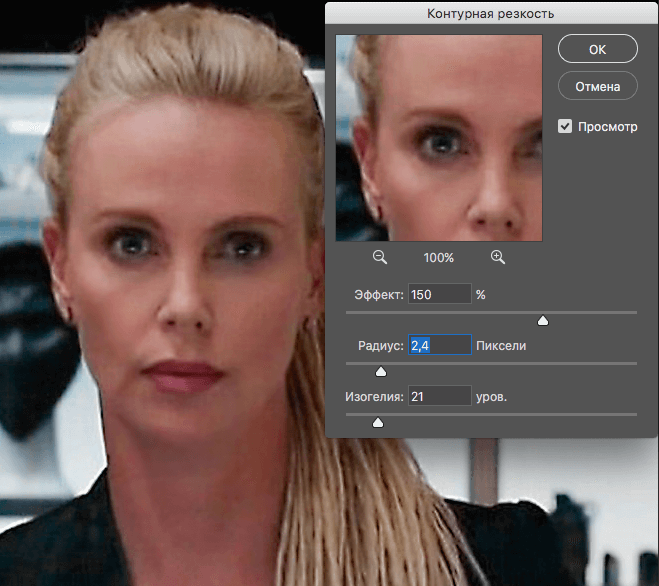Click the zoom out magnifier icon

[380, 257]
